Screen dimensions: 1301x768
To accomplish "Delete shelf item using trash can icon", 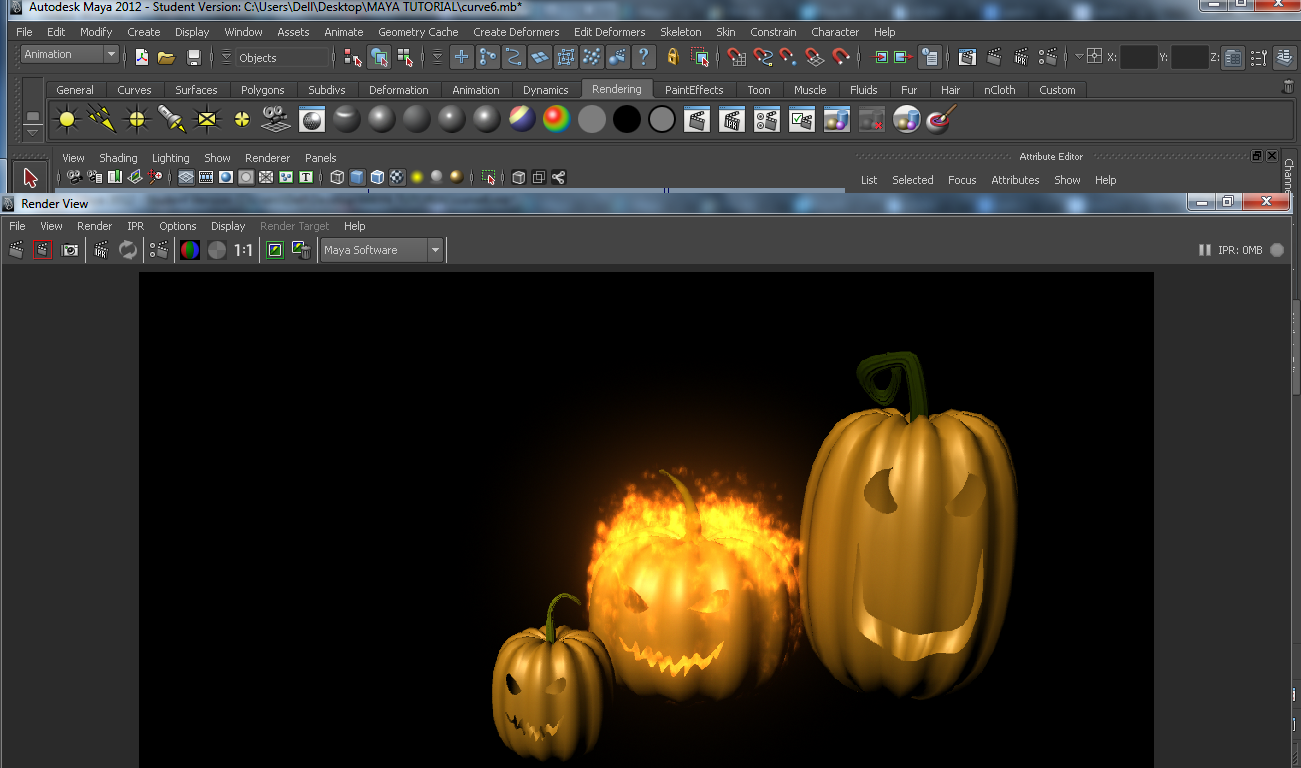I will pos(1289,87).
